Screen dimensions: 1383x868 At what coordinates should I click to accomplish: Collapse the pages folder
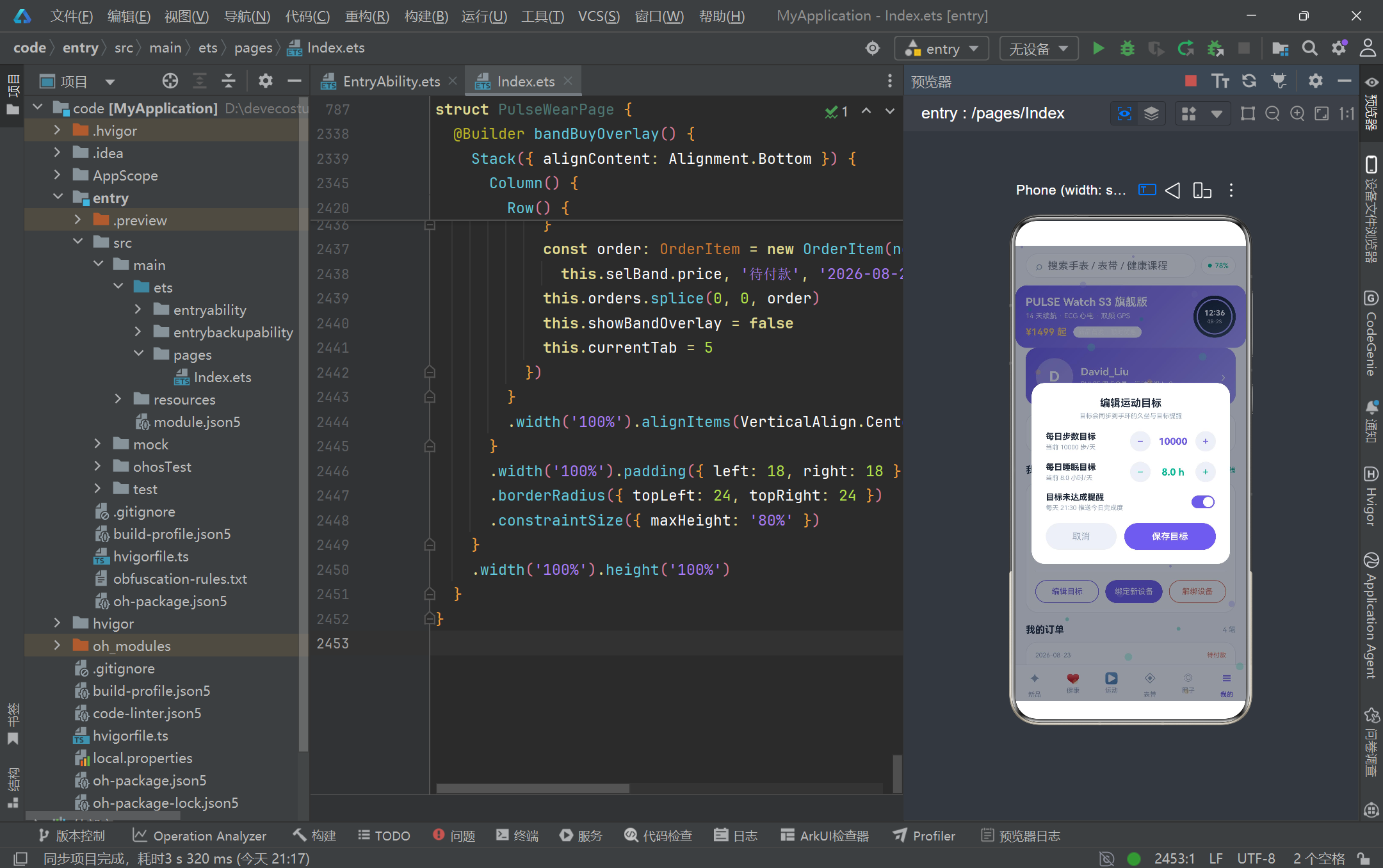[x=138, y=354]
